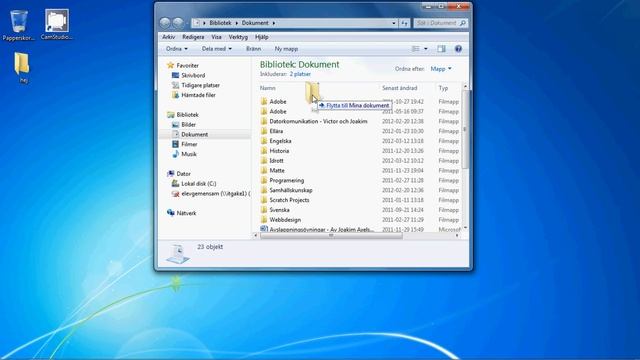640x360 pixels.
Task: Open the Bilder library
Action: pyautogui.click(x=188, y=125)
